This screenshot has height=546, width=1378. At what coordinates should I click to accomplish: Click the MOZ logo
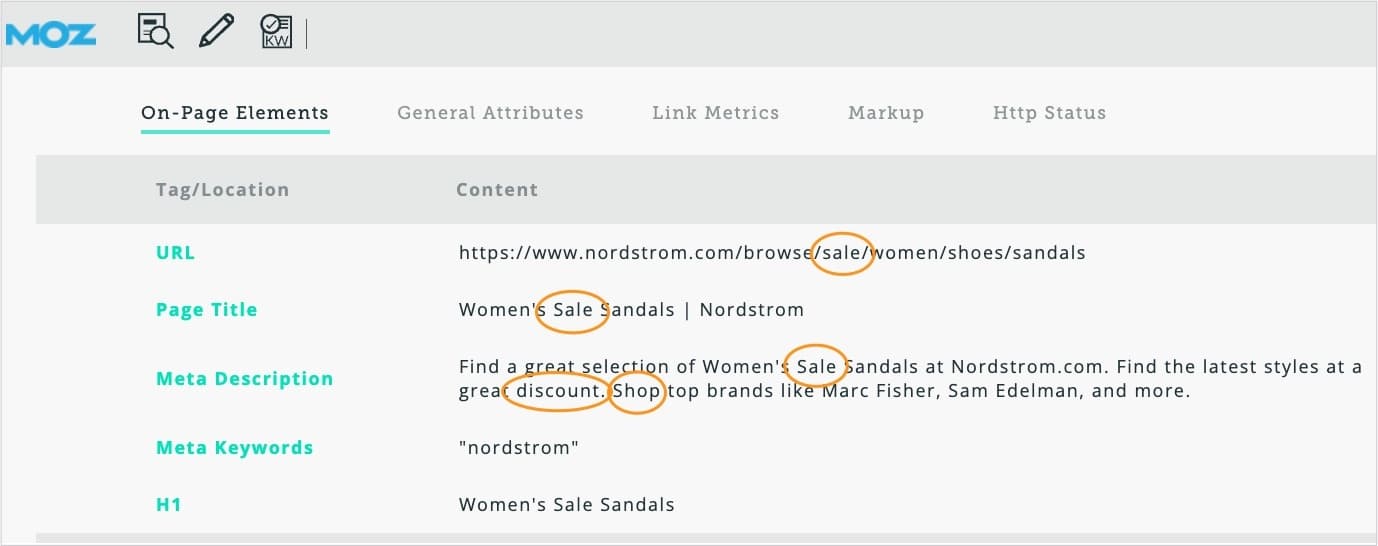pos(51,35)
